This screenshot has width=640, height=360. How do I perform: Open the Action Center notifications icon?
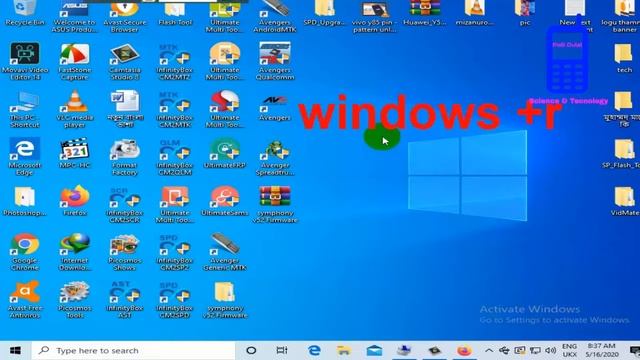pos(634,350)
